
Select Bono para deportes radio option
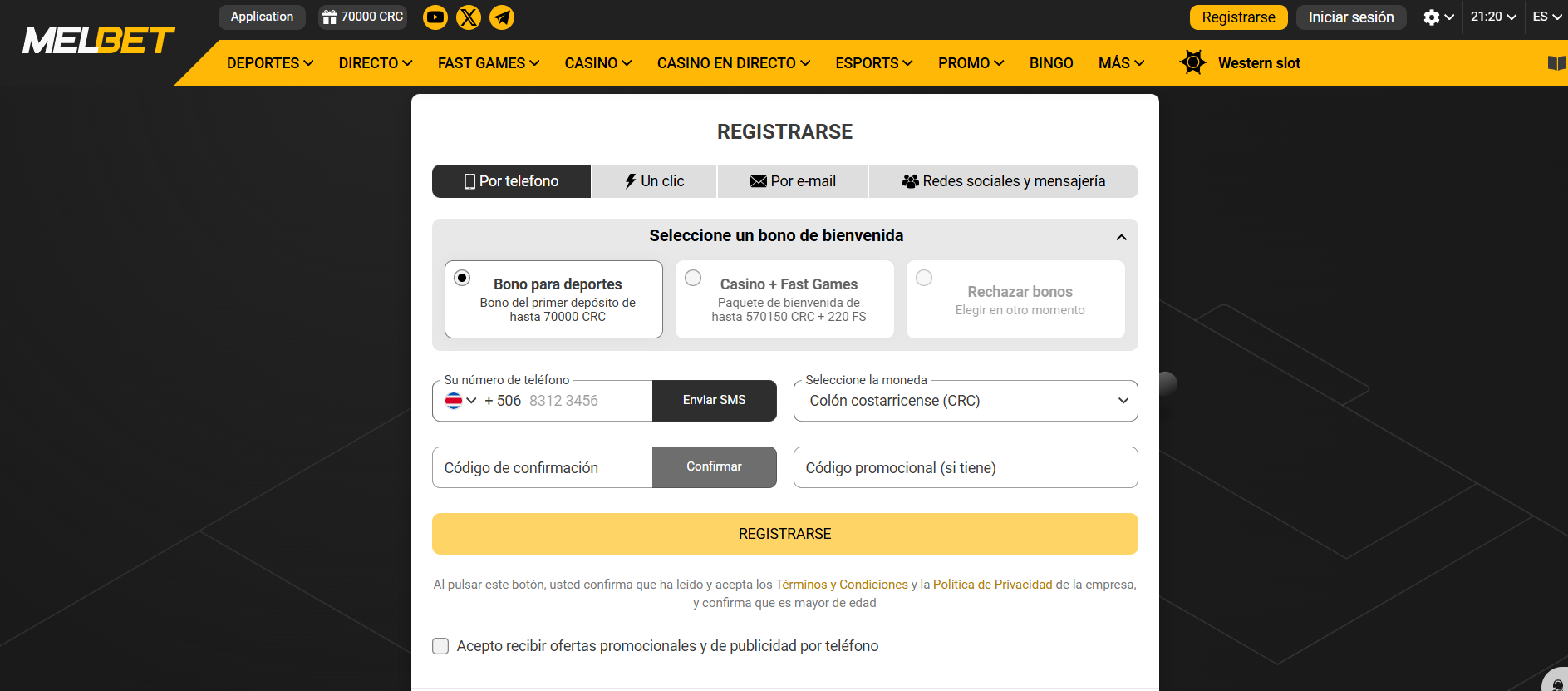click(x=462, y=278)
